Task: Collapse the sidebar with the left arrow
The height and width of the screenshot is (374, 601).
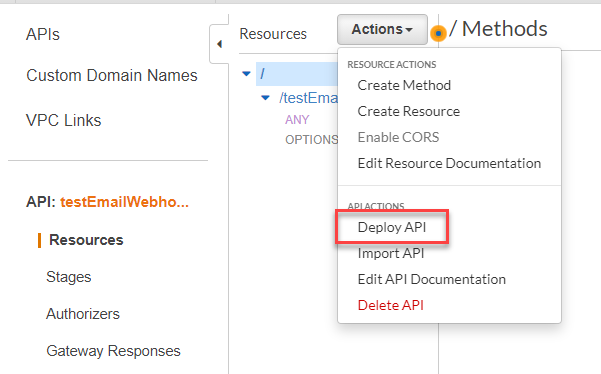Action: coord(219,44)
